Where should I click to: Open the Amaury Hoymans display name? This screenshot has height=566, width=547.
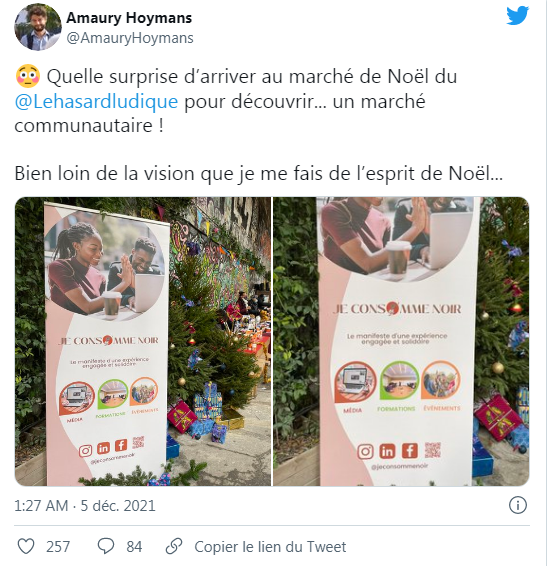[129, 18]
